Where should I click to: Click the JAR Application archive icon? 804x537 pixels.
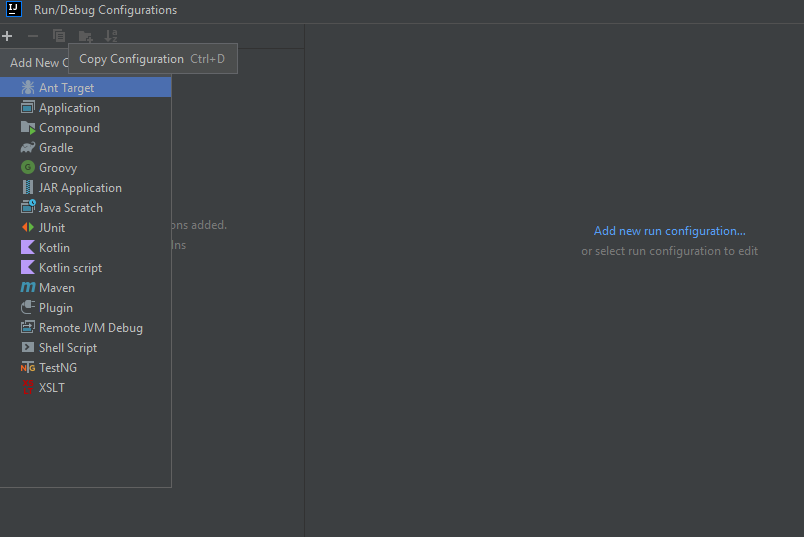28,187
